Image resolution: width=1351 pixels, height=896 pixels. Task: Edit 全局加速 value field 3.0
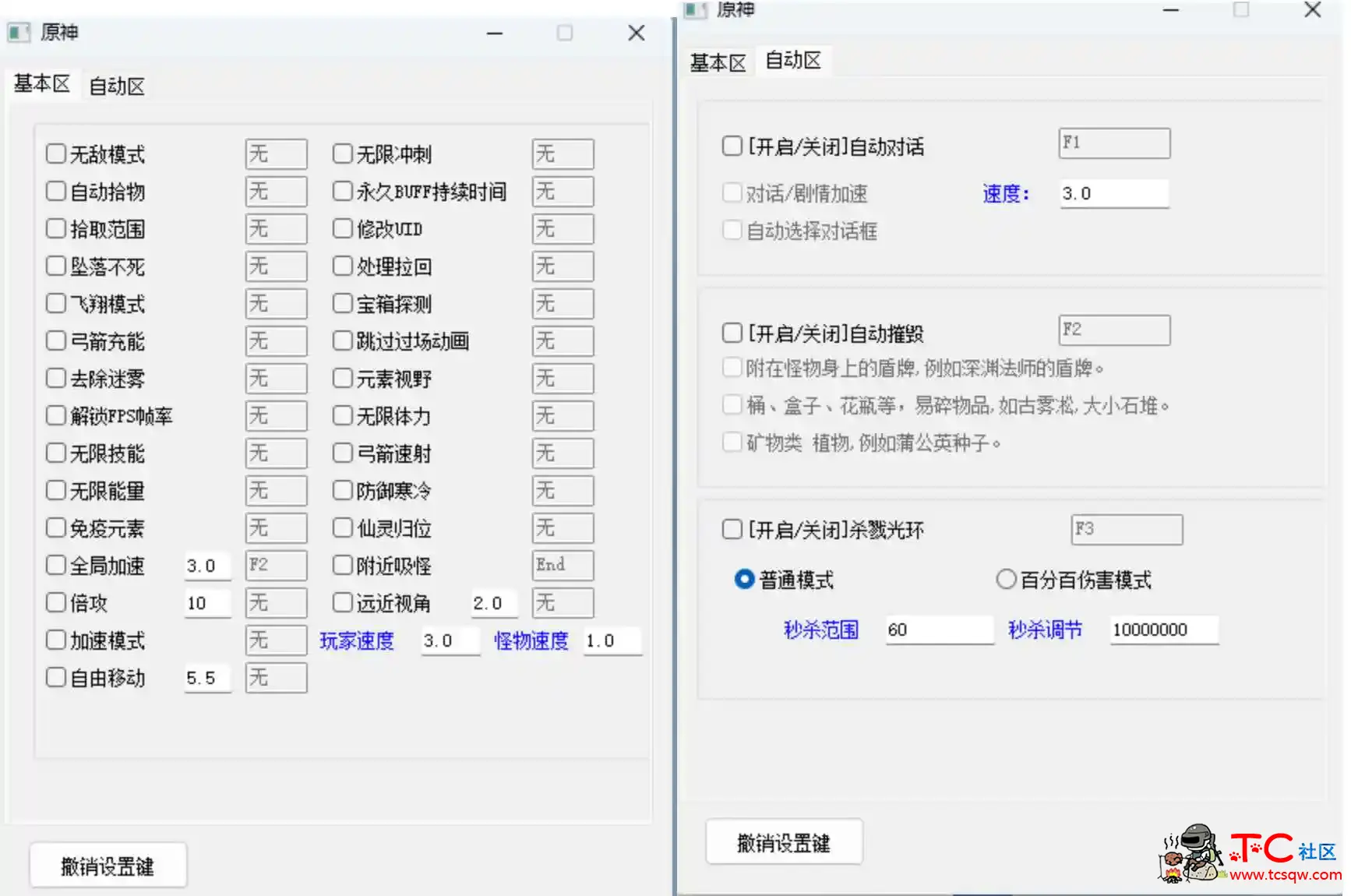click(208, 566)
